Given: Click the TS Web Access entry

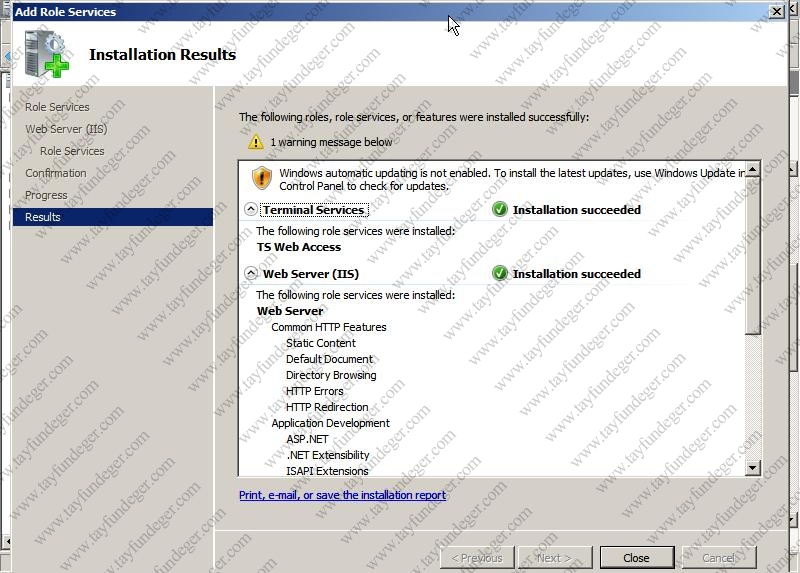Looking at the screenshot, I should (x=299, y=247).
